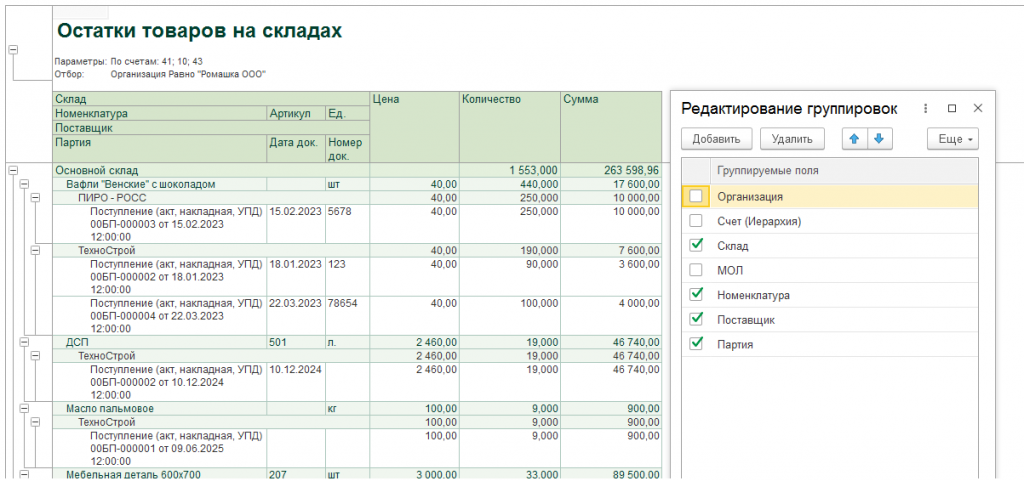Viewport: 1024px width, 481px height.
Task: Click the report title Остатки товаров на складах
Action: pos(200,31)
